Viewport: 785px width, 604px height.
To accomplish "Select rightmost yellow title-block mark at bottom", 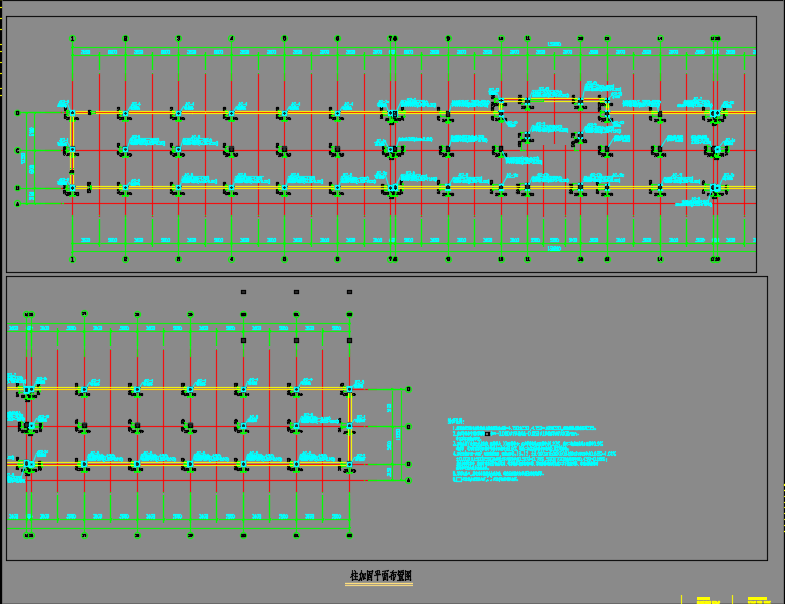I will coord(757,600).
